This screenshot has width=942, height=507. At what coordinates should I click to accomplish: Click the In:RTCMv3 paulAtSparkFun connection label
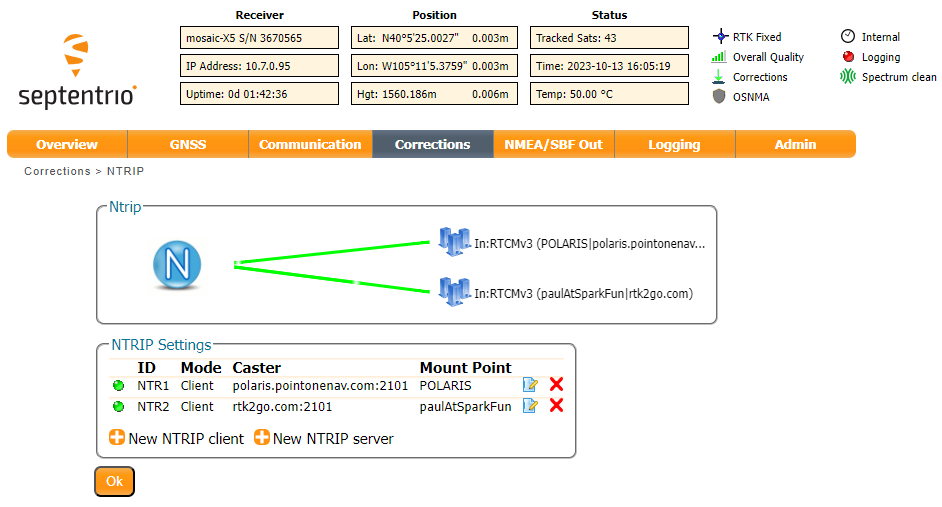583,294
